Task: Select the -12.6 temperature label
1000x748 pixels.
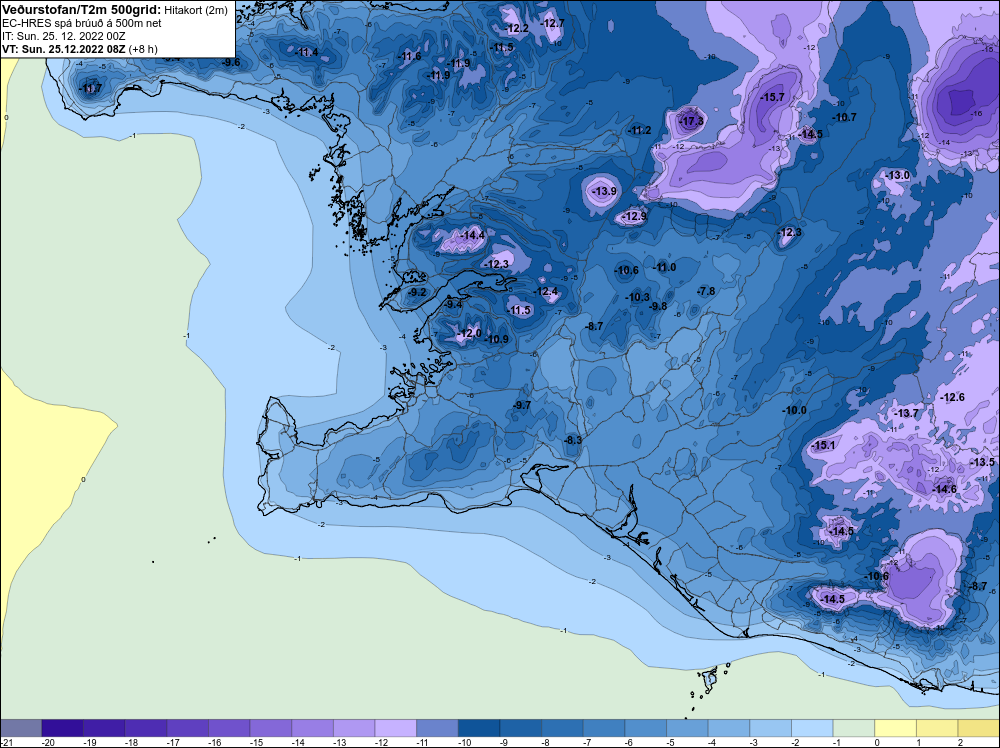Action: [953, 397]
